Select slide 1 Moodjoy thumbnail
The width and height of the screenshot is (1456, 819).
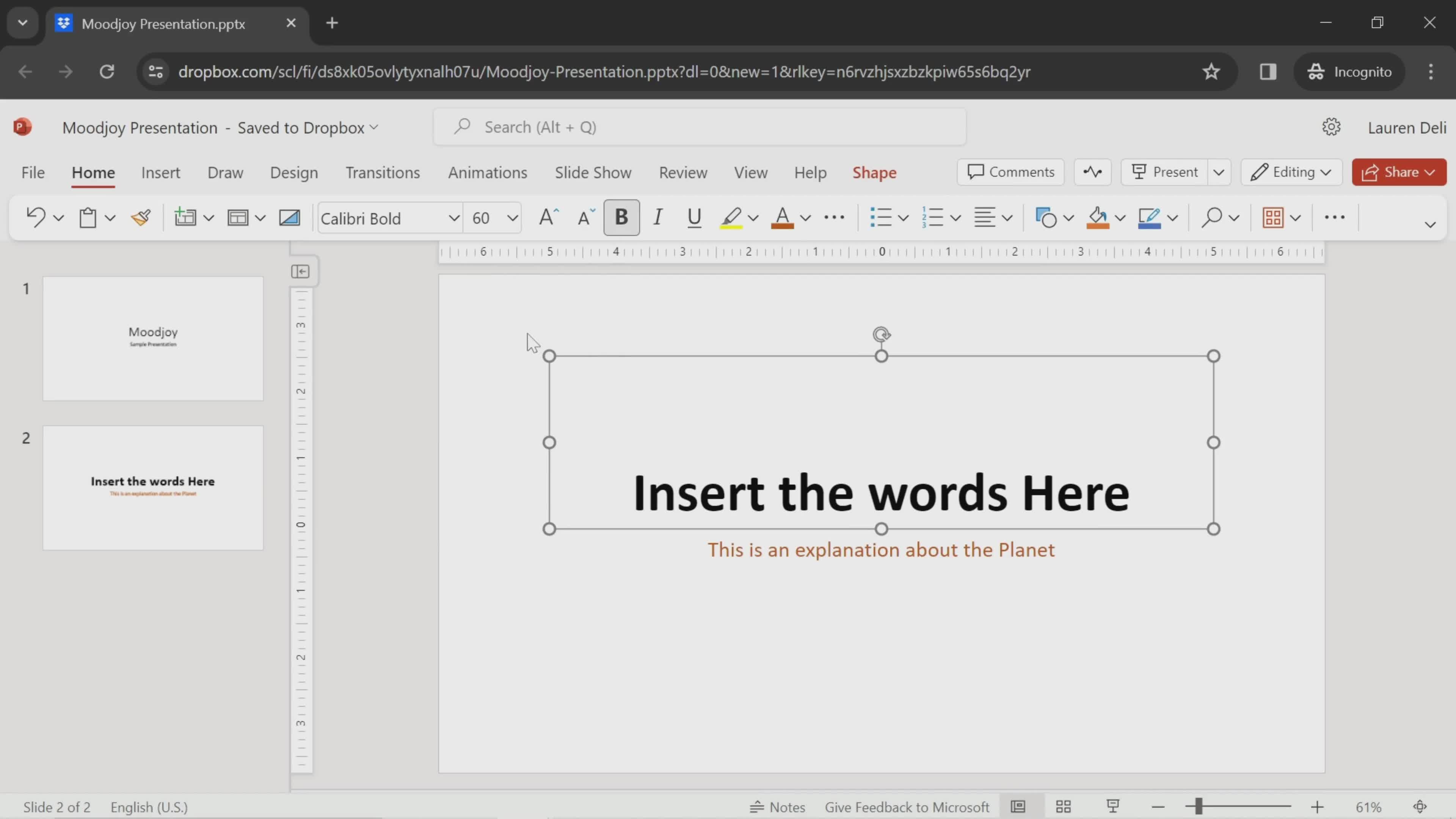tap(153, 339)
